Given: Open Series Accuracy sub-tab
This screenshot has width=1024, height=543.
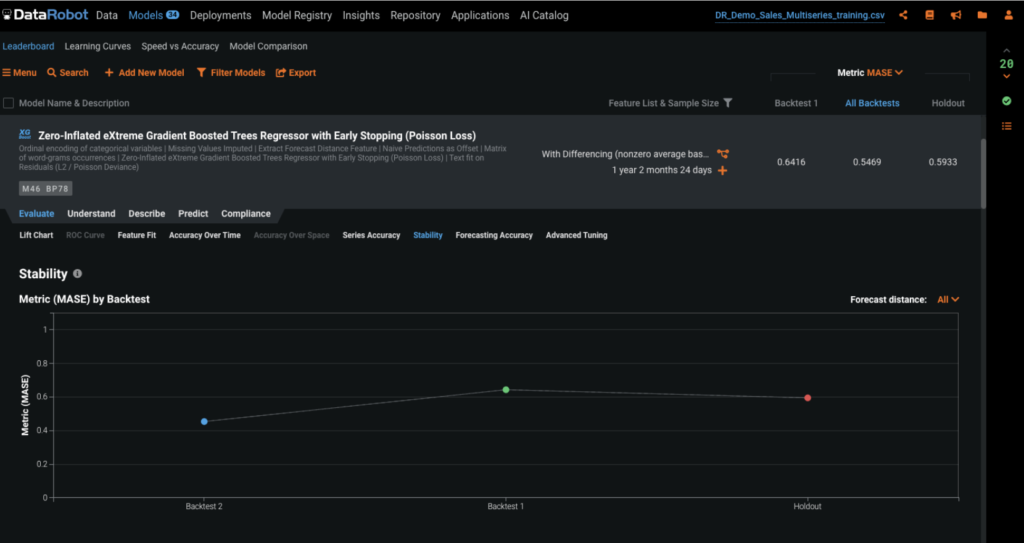Looking at the screenshot, I should point(371,235).
